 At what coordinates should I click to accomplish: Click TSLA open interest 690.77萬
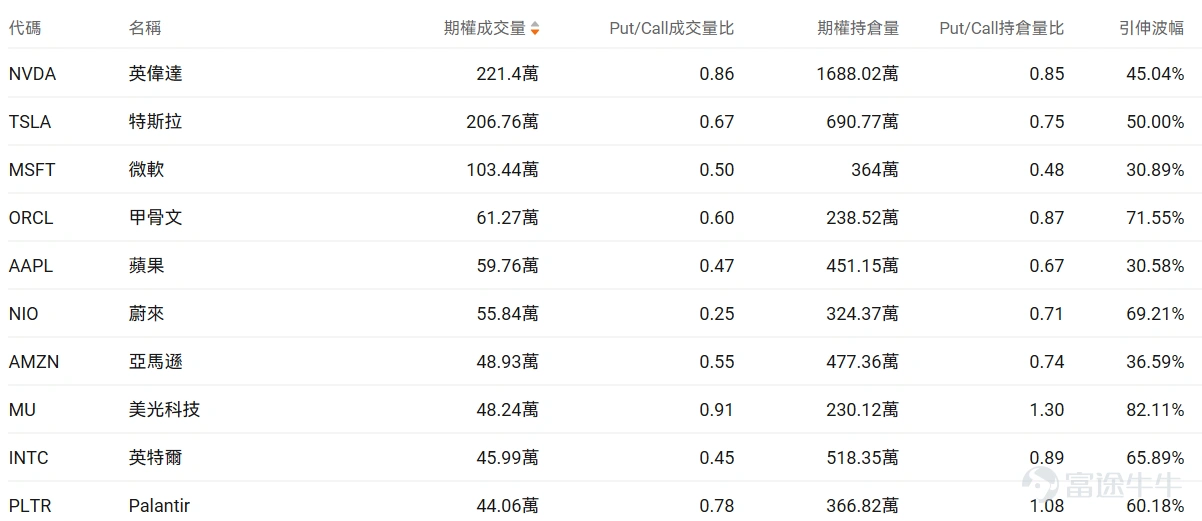tap(863, 122)
